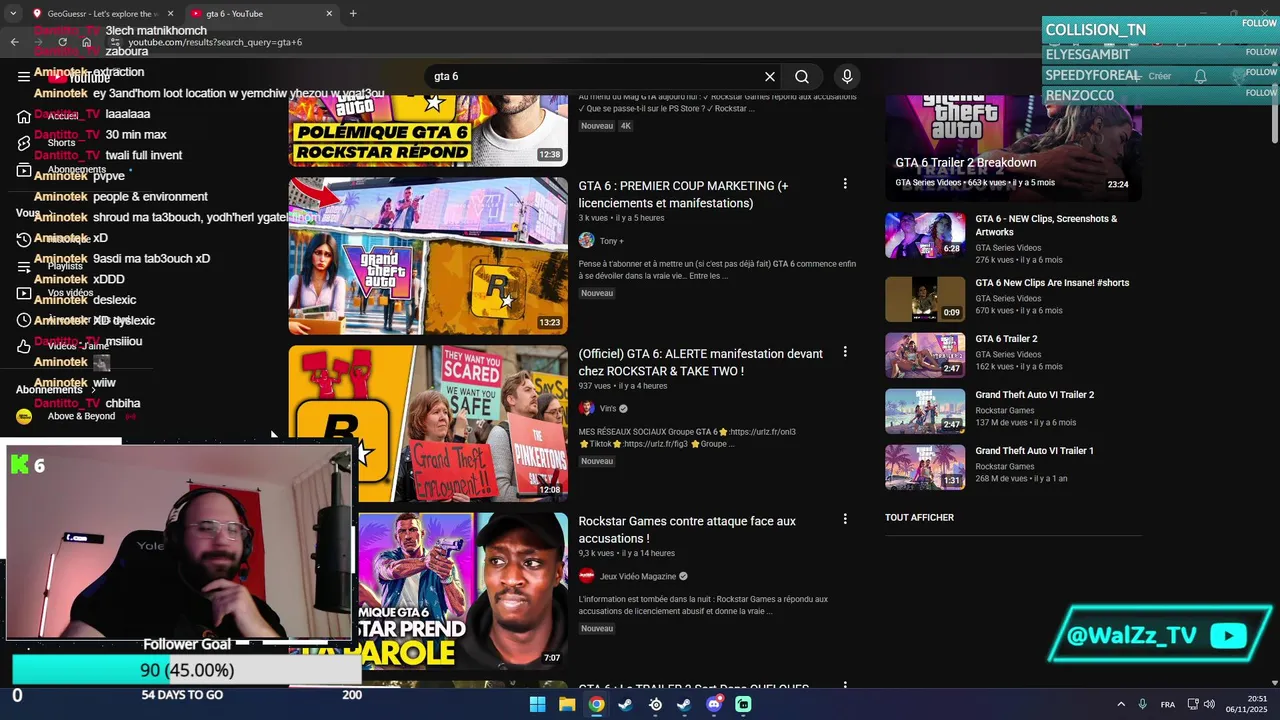This screenshot has width=1280, height=720.
Task: Go to YouTube home via the logo
Action: click(80, 77)
